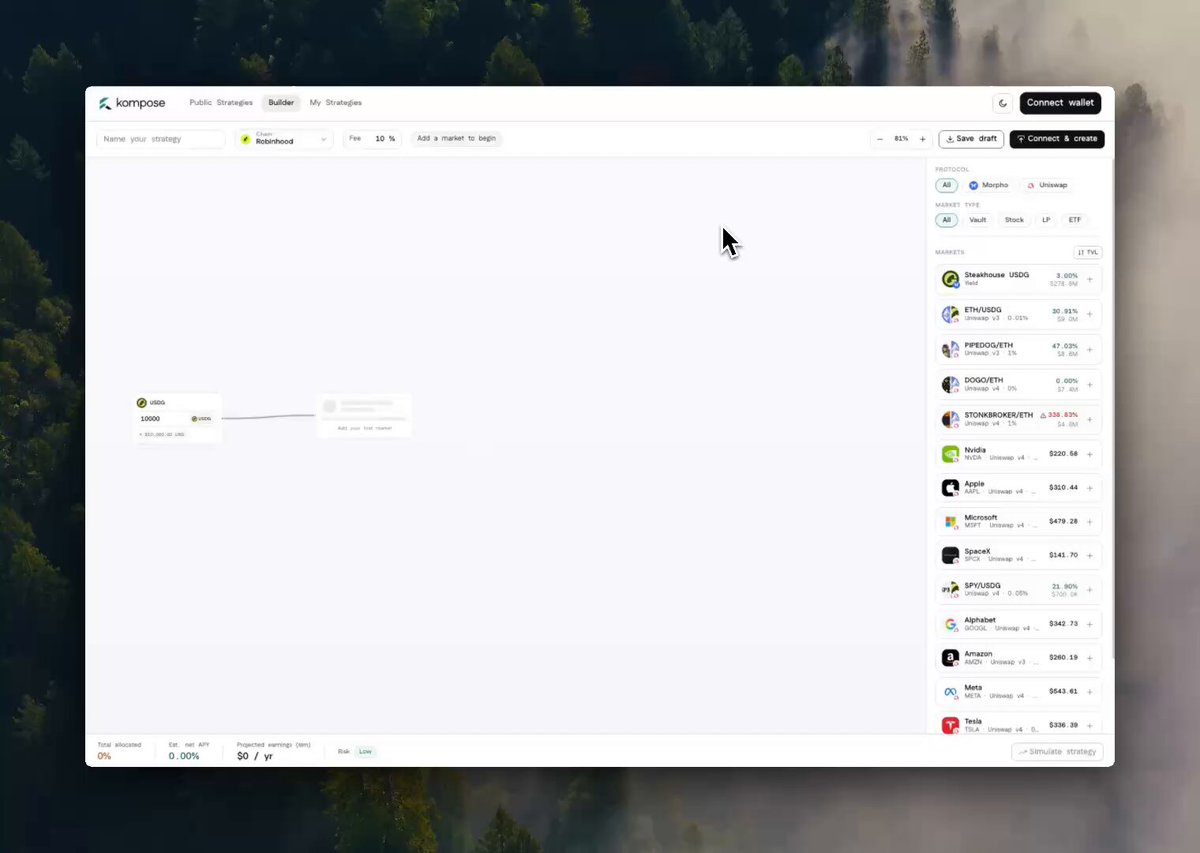Image resolution: width=1200 pixels, height=853 pixels.
Task: Add the SPY/USDG market with its plus icon
Action: coord(1090,589)
